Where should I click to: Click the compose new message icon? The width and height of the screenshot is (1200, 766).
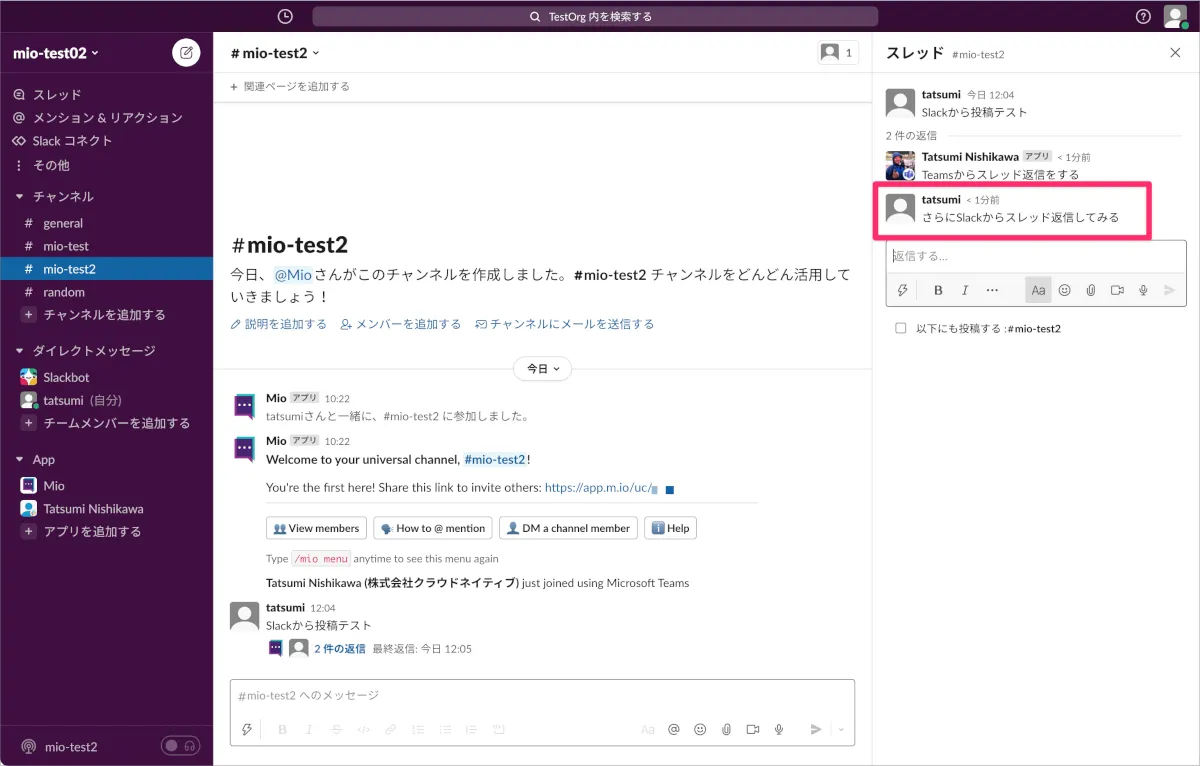pos(186,53)
